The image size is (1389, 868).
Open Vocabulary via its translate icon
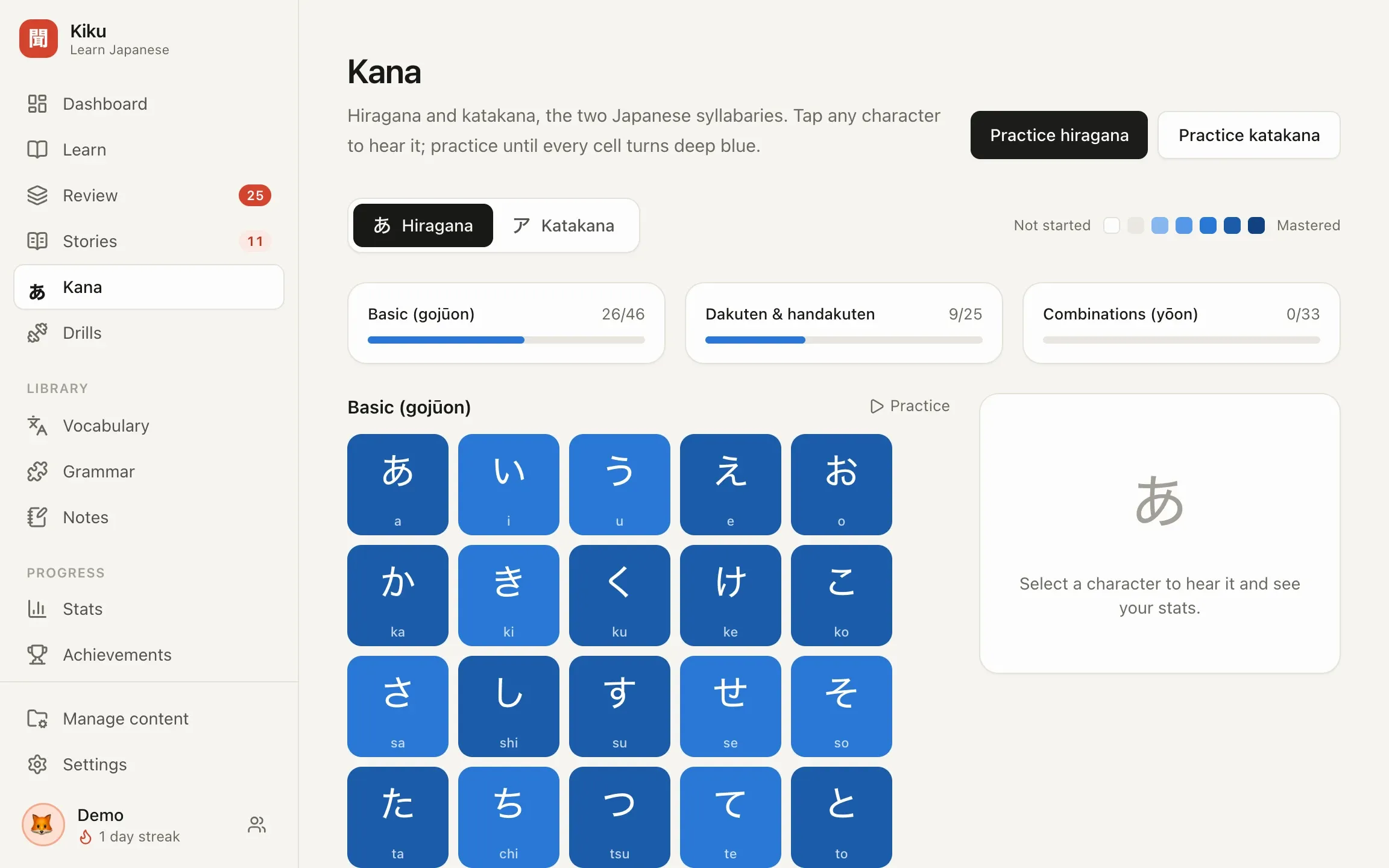37,426
